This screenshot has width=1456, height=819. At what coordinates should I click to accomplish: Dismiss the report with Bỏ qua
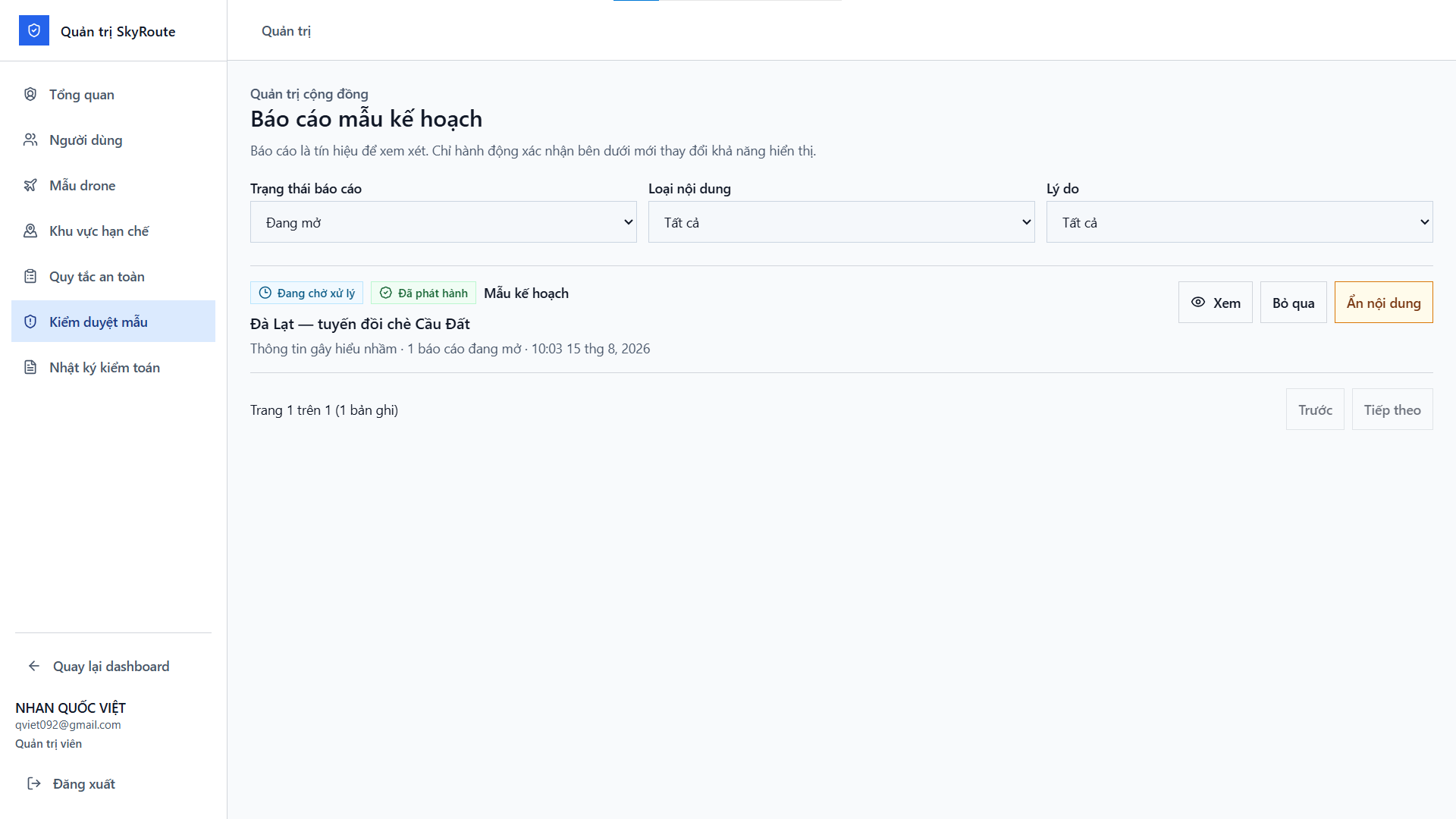1294,303
